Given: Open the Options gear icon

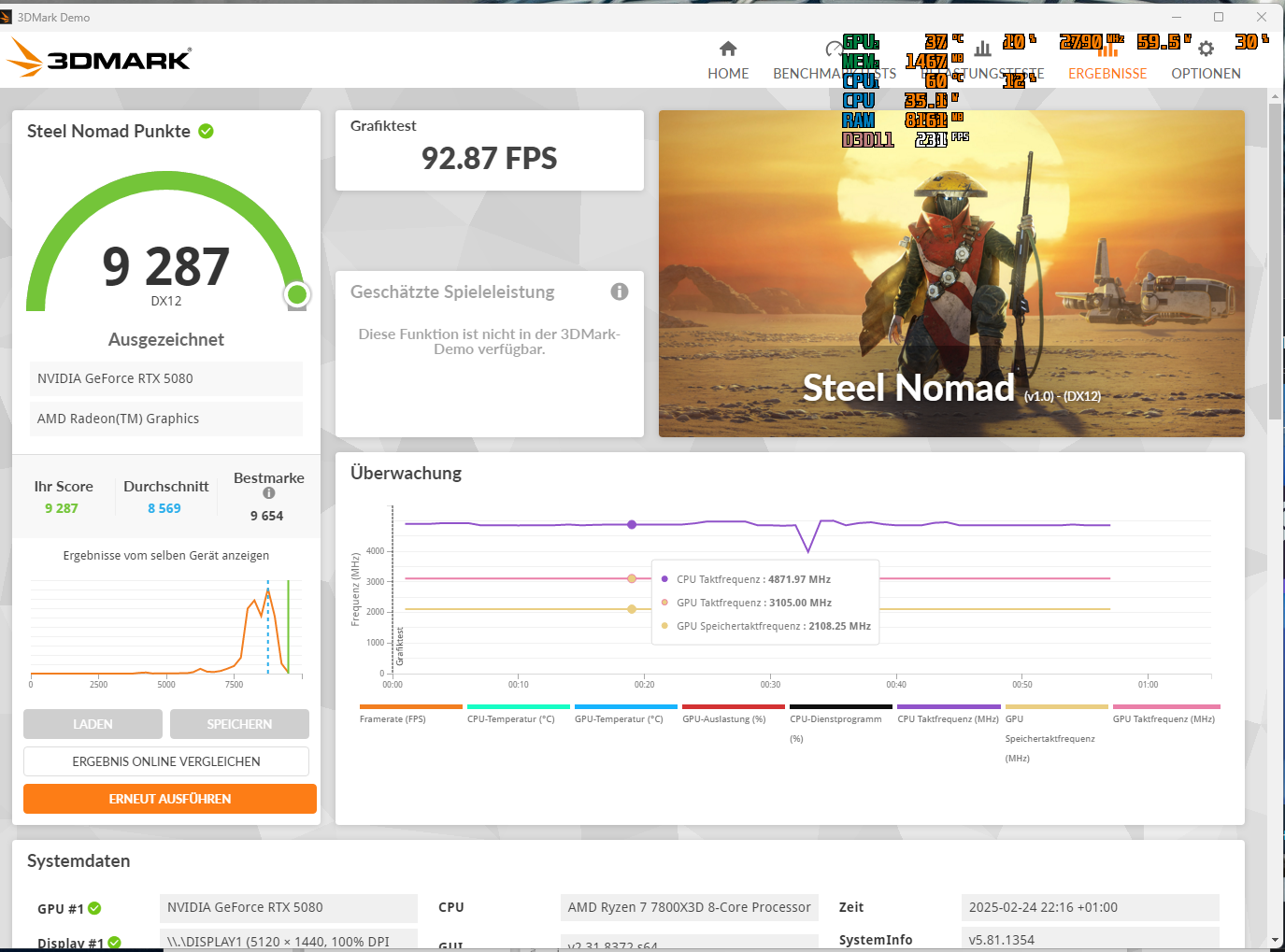Looking at the screenshot, I should 1206,49.
